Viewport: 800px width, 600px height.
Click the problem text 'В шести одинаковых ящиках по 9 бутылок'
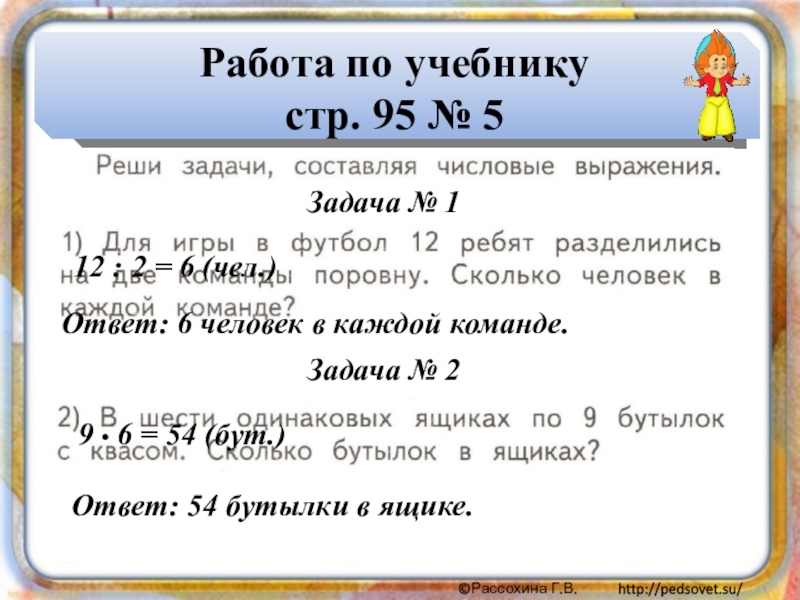(x=411, y=418)
